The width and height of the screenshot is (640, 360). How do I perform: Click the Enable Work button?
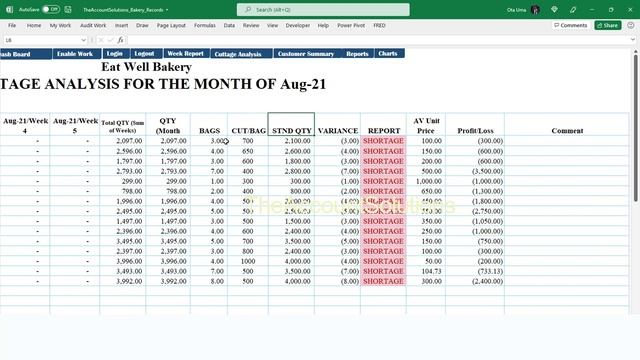click(x=76, y=54)
